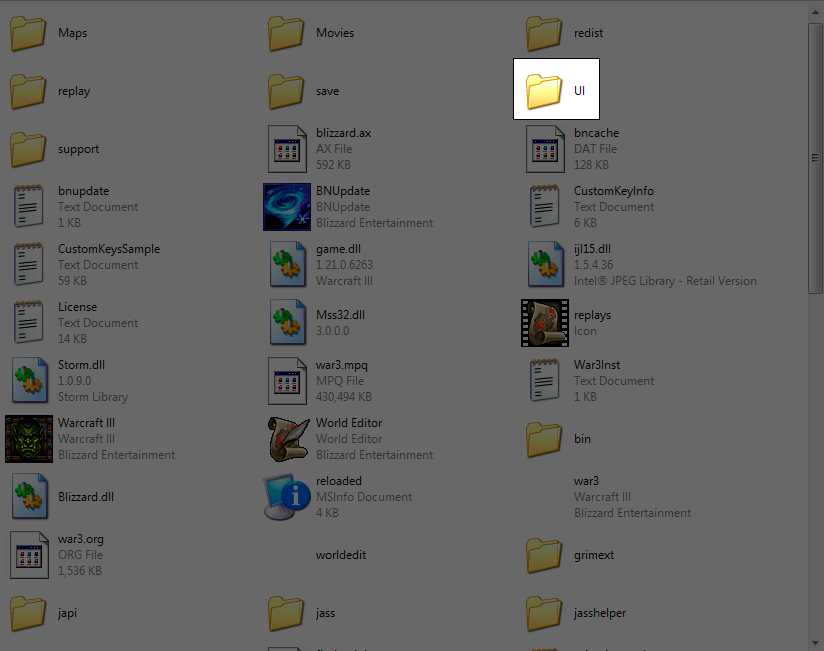The height and width of the screenshot is (651, 824).
Task: Select the jasshelper folder name
Action: [600, 613]
